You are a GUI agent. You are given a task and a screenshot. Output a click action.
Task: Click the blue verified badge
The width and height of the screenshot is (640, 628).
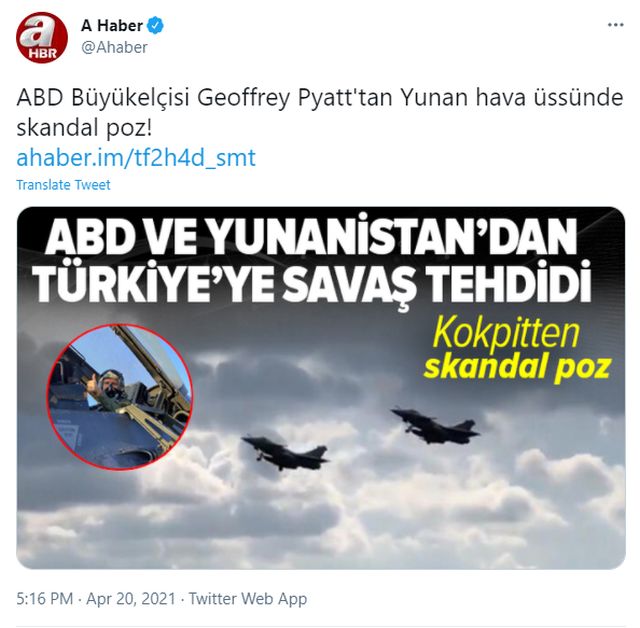155,26
